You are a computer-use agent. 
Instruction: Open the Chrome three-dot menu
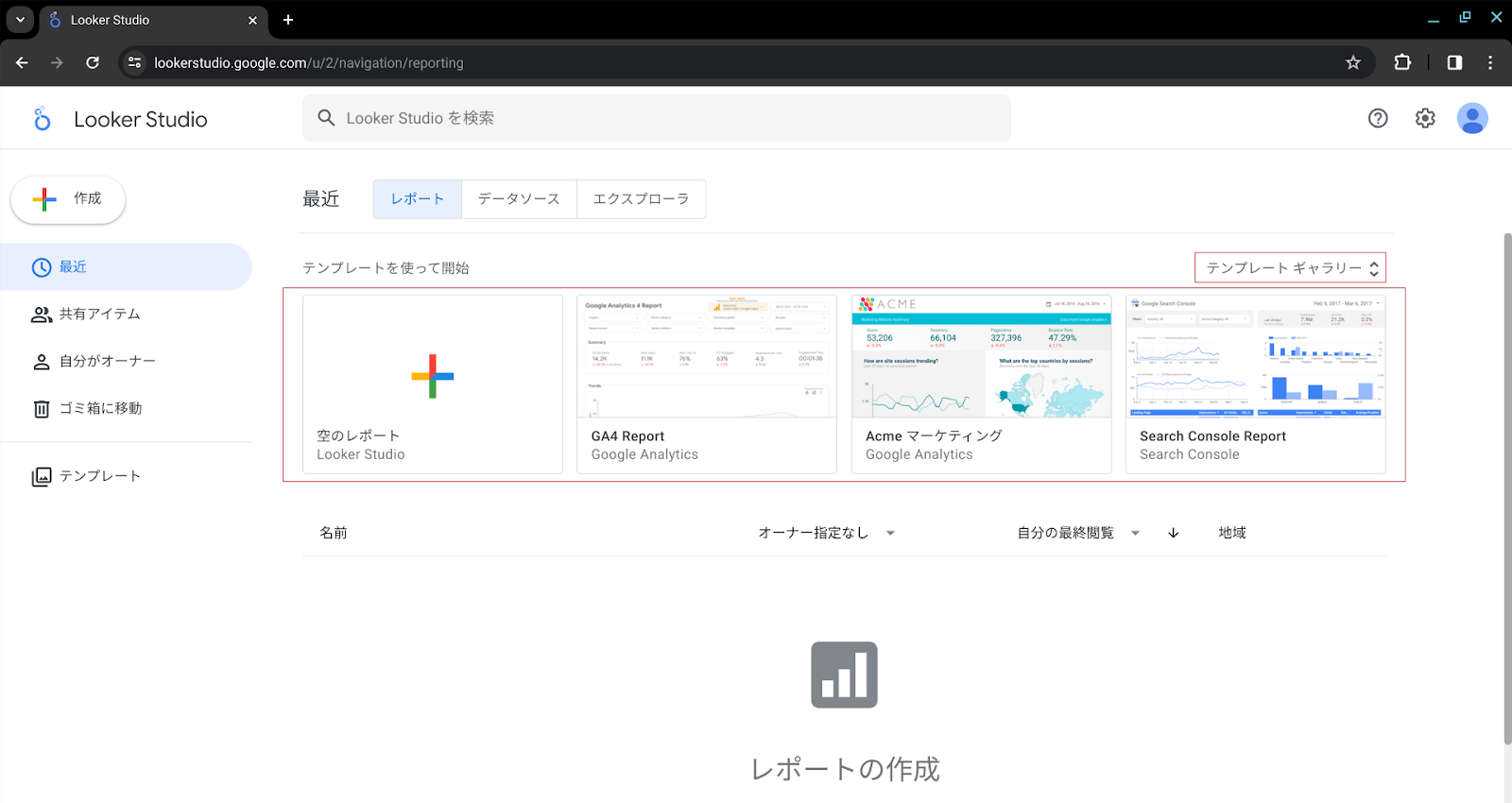(1490, 62)
